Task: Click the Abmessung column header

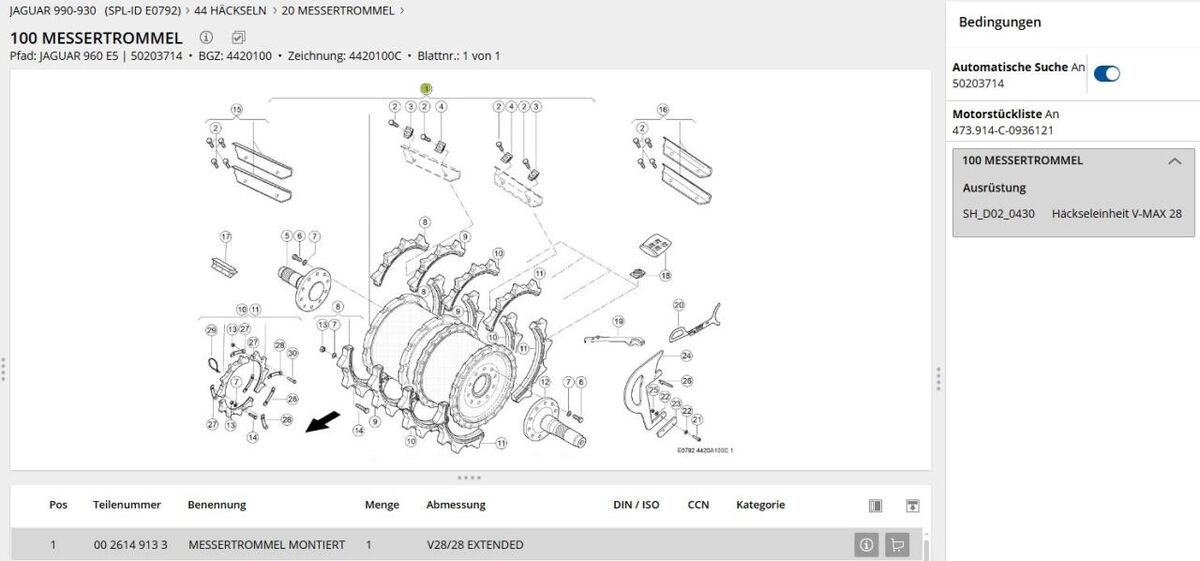Action: tap(456, 505)
